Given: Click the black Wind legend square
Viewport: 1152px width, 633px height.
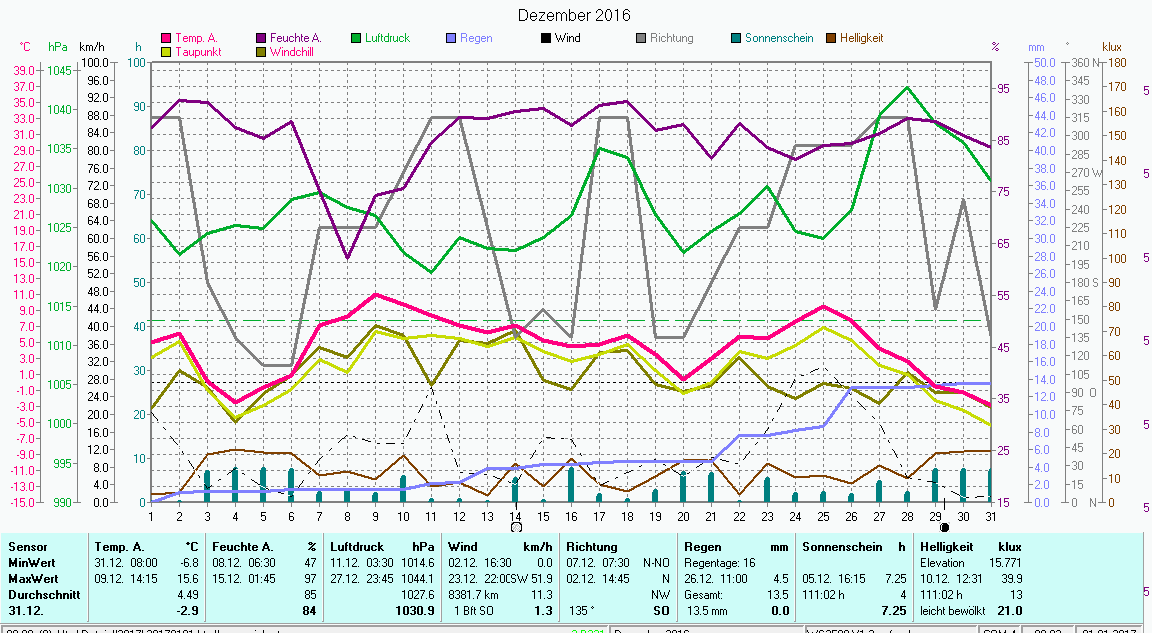Looking at the screenshot, I should [x=547, y=38].
